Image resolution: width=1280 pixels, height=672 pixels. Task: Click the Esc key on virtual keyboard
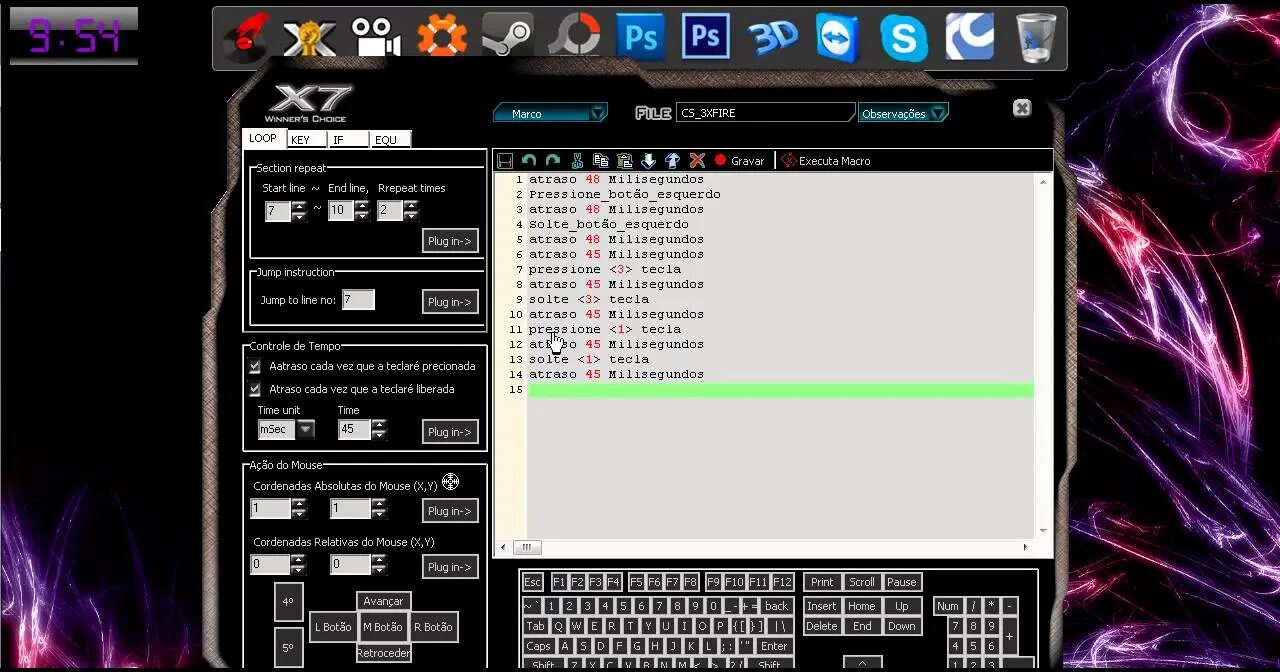pyautogui.click(x=532, y=582)
